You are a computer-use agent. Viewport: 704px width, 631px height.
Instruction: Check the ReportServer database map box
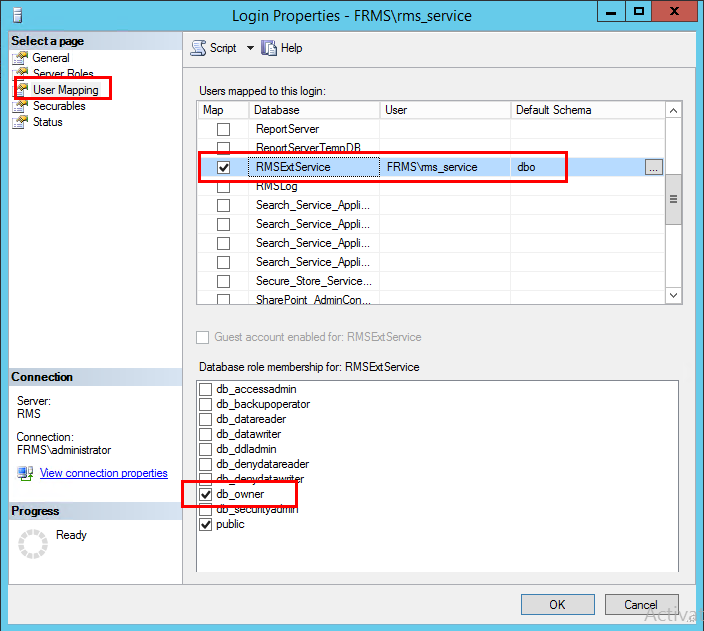224,130
